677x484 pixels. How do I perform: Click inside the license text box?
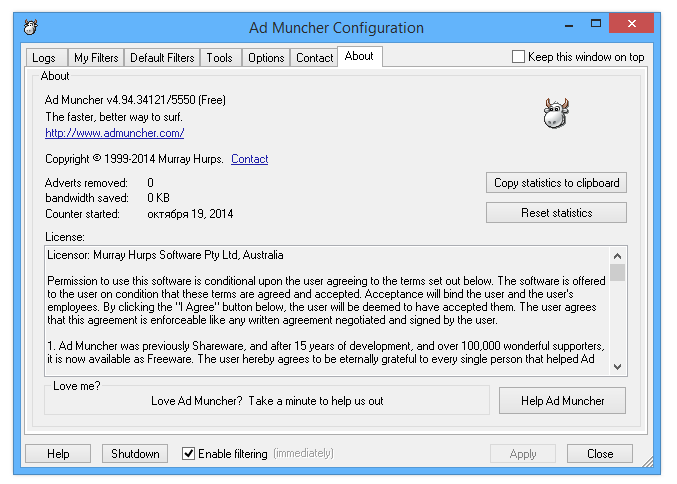(x=327, y=311)
